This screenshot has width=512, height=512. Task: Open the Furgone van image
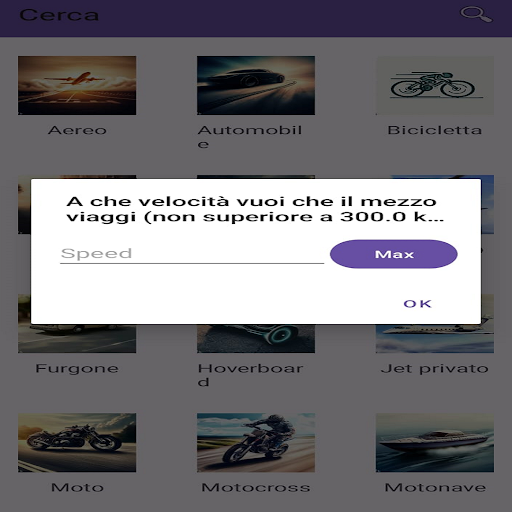77,338
